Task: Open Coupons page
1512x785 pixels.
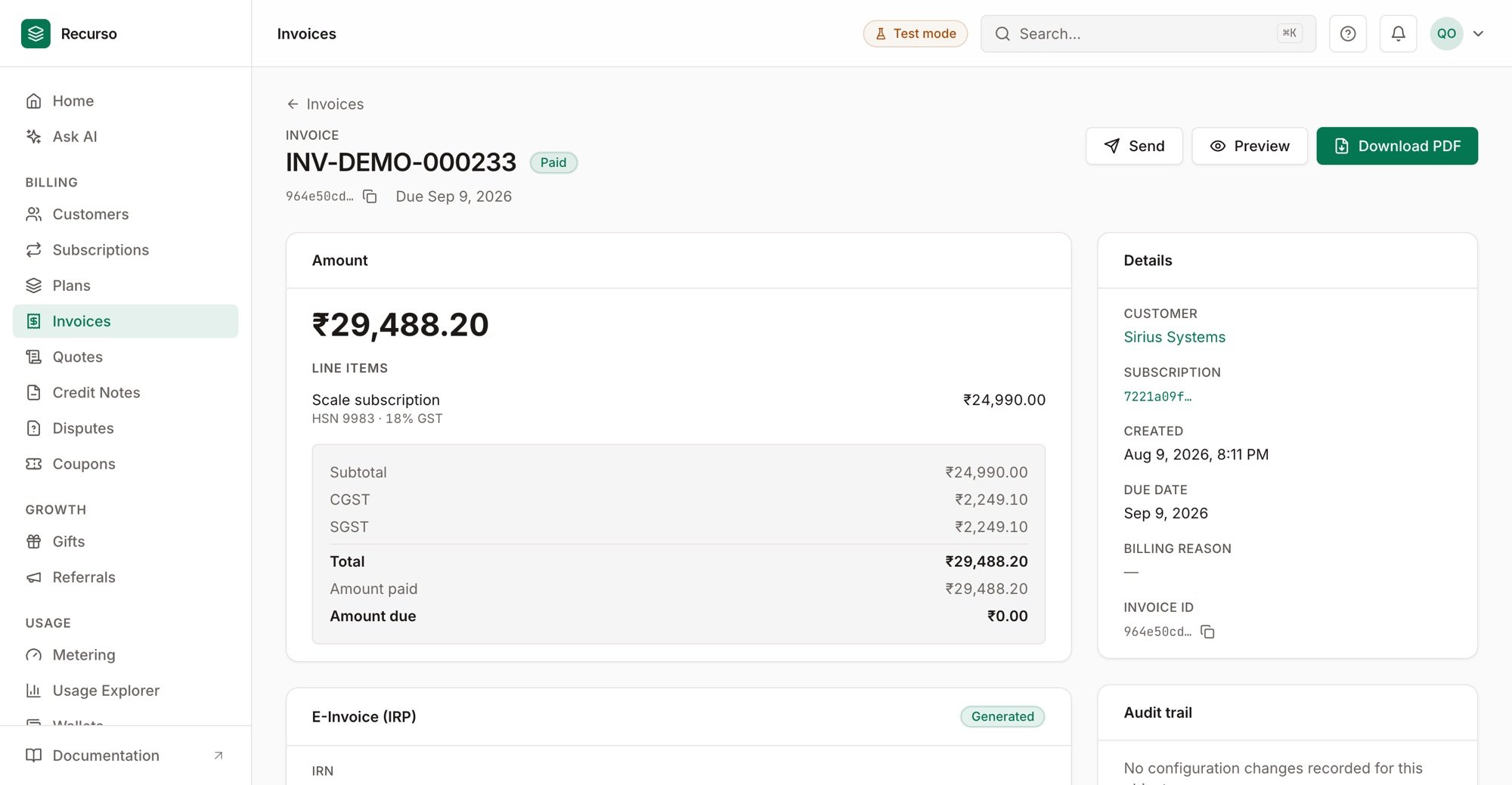Action: 125,463
